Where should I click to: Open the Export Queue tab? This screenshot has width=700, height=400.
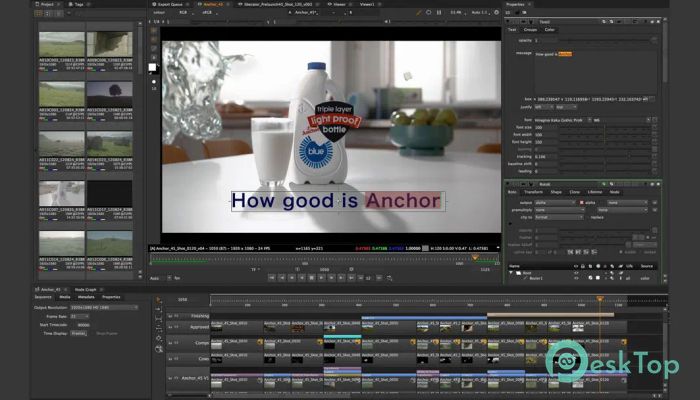pyautogui.click(x=170, y=4)
